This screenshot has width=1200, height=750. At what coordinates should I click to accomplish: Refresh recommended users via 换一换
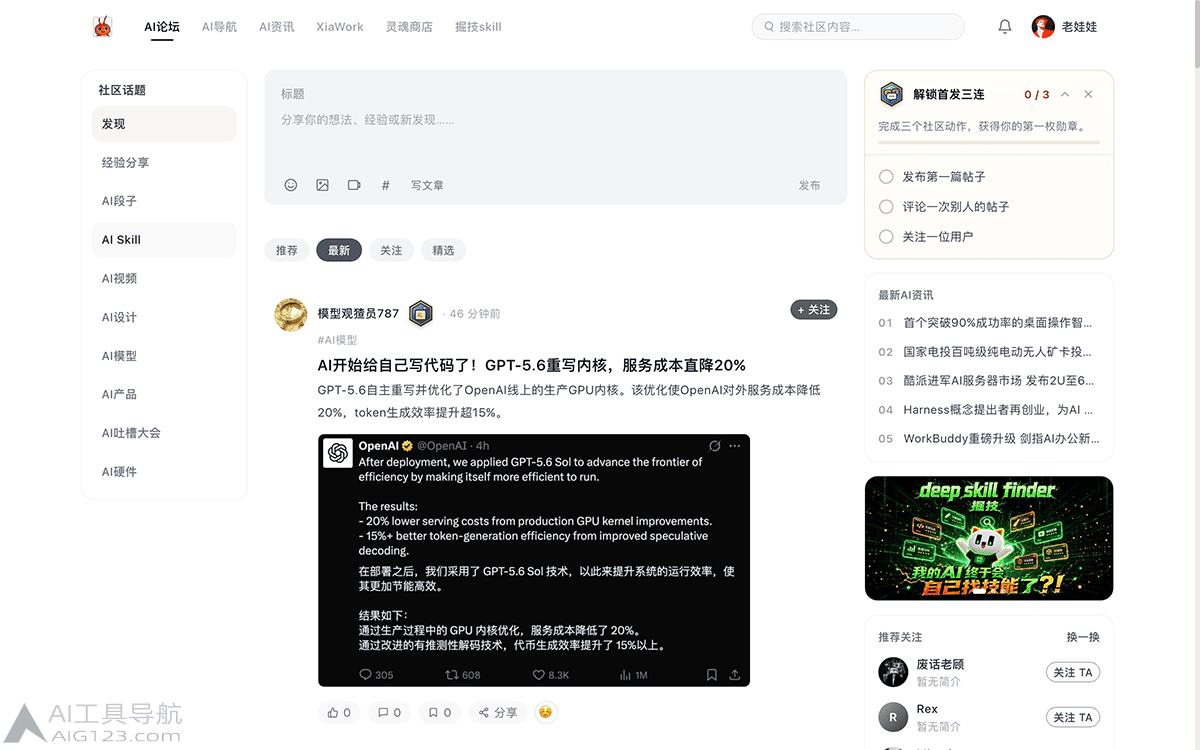pos(1083,637)
